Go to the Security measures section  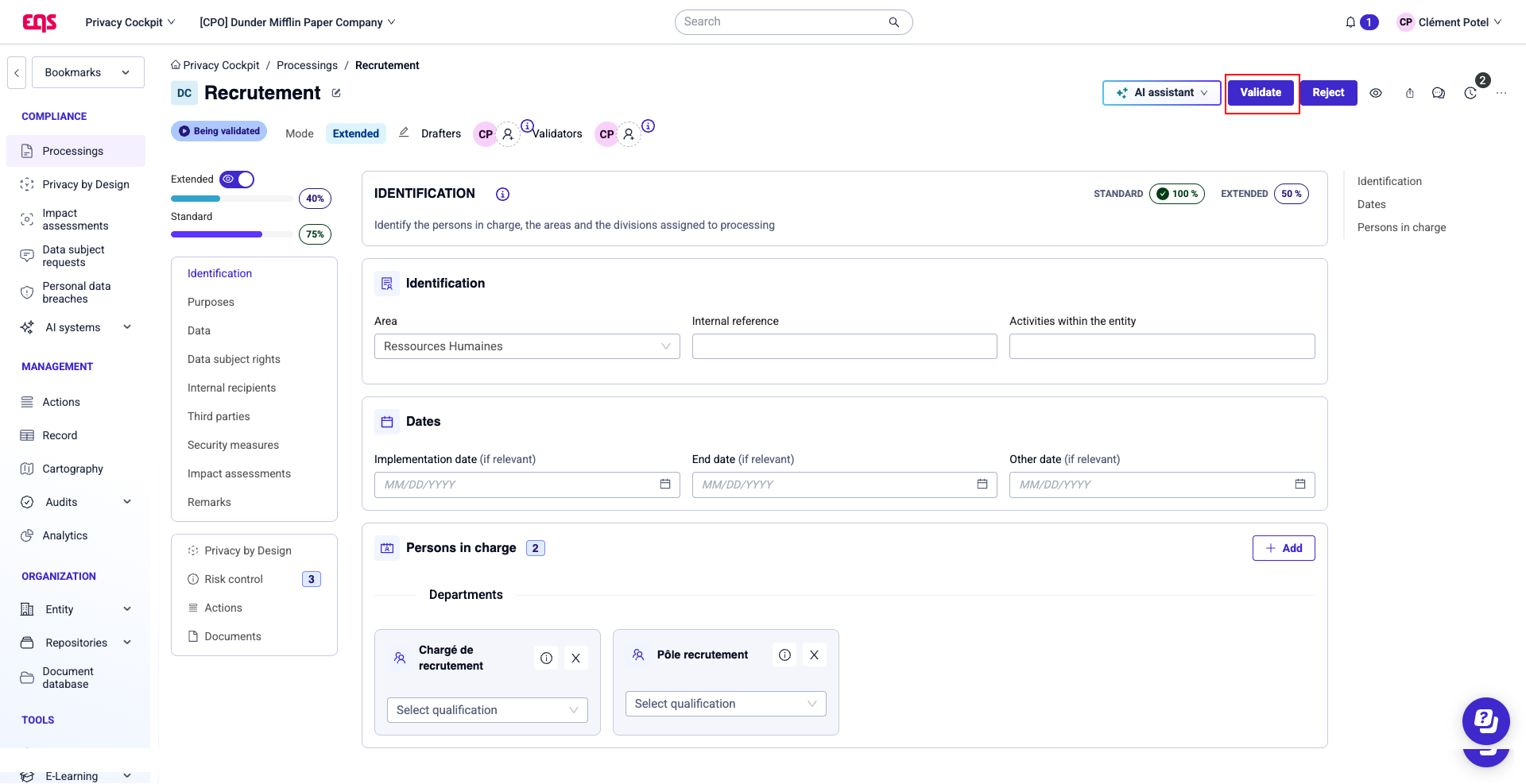coord(233,445)
